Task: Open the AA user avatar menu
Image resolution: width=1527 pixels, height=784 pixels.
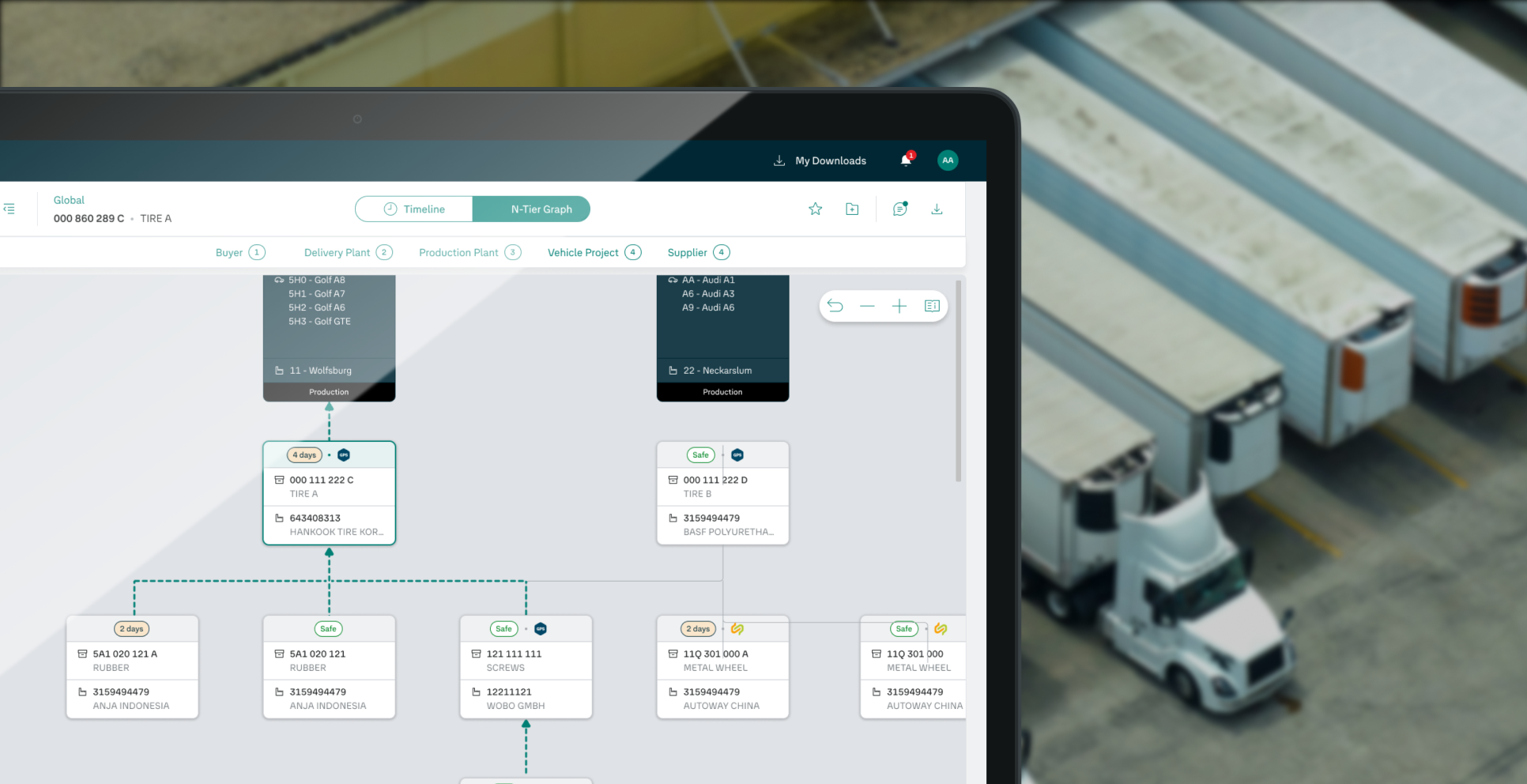Action: (947, 160)
